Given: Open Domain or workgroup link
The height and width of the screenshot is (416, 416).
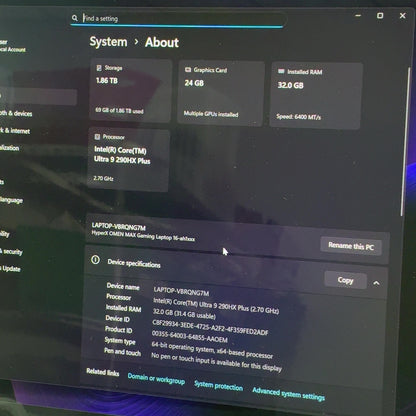Looking at the screenshot, I should pos(156,379).
